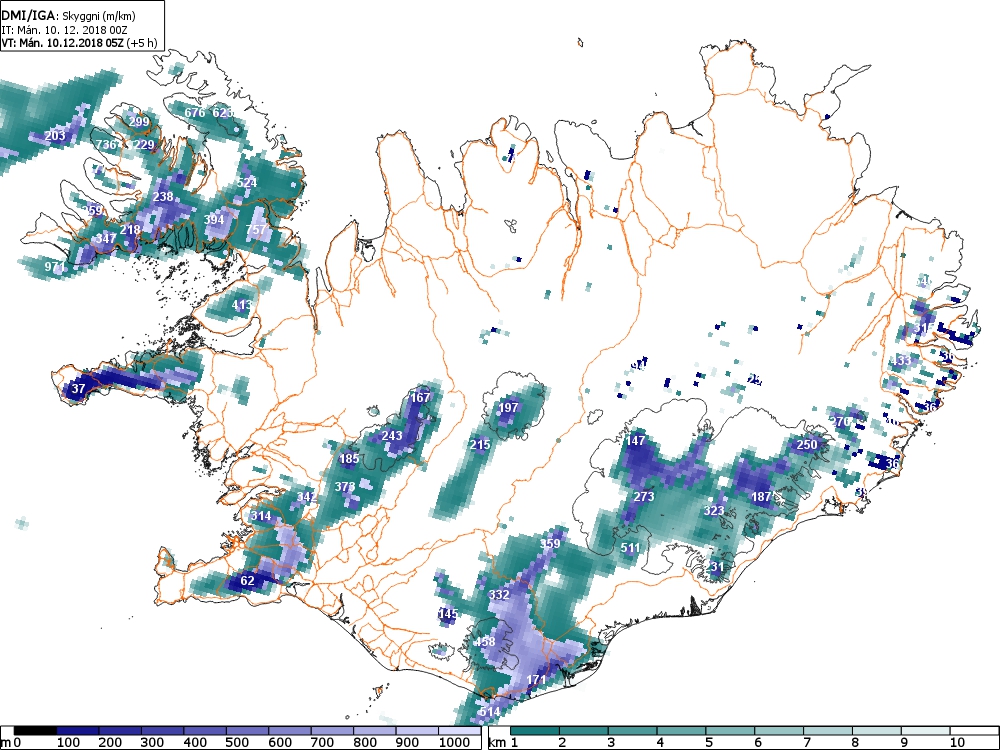Click the map value 273
The image size is (1000, 750).
coord(644,497)
